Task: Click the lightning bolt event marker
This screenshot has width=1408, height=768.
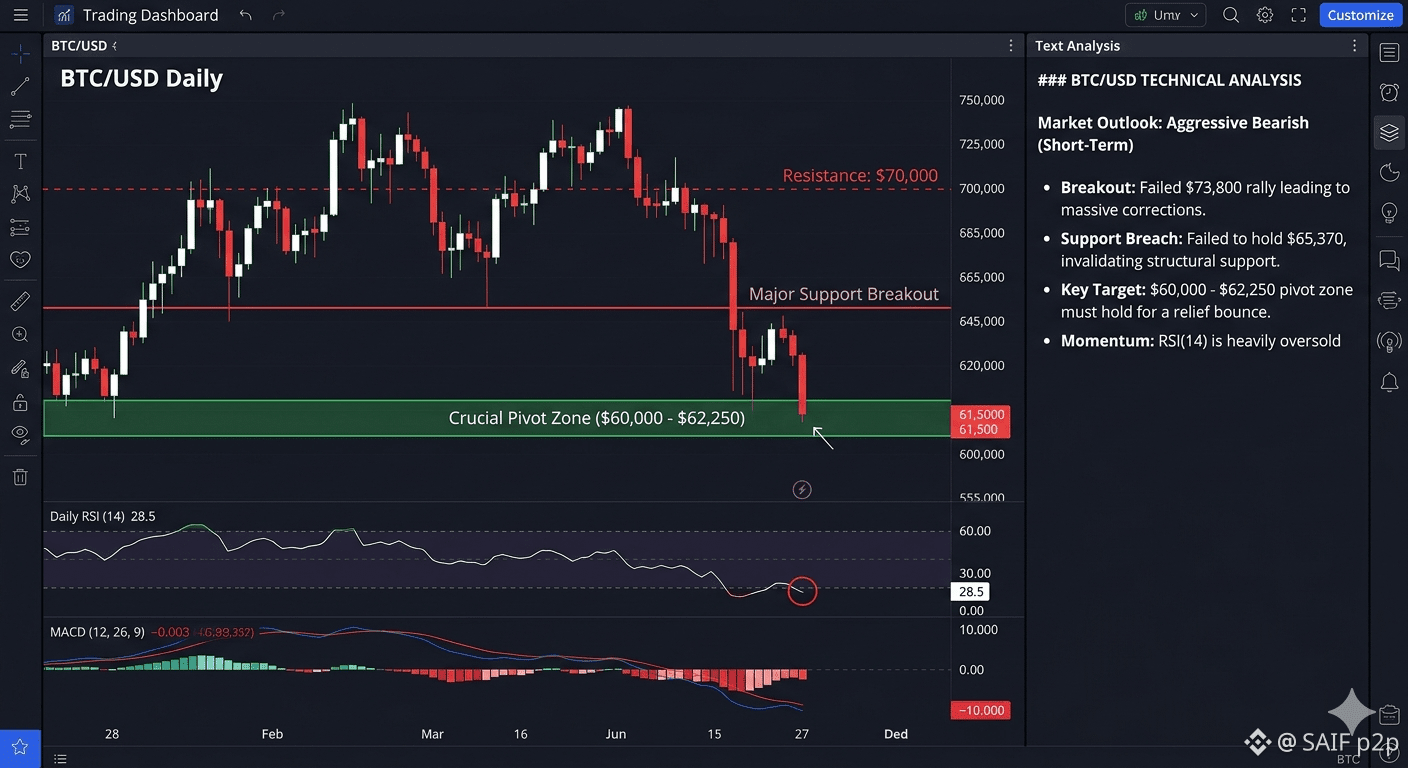Action: 802,489
